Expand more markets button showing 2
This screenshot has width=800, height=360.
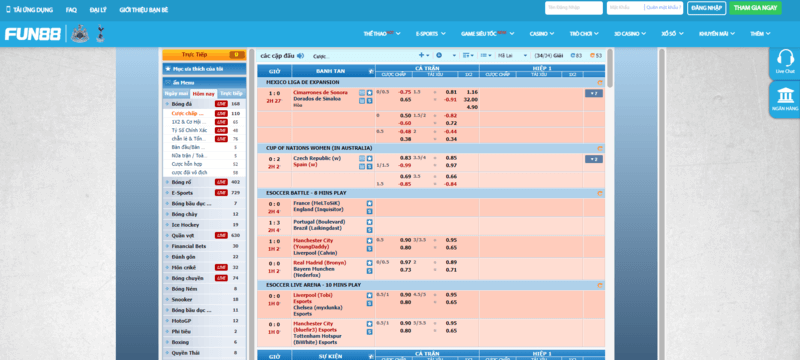coord(593,159)
